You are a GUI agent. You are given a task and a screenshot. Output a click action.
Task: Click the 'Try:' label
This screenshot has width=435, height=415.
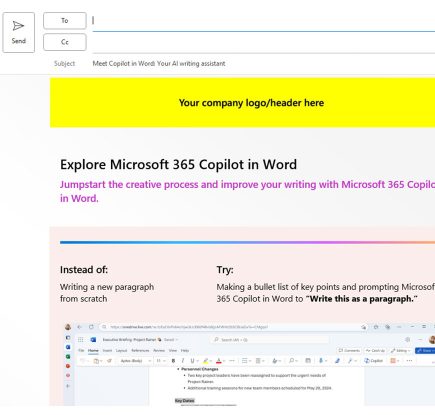click(225, 270)
